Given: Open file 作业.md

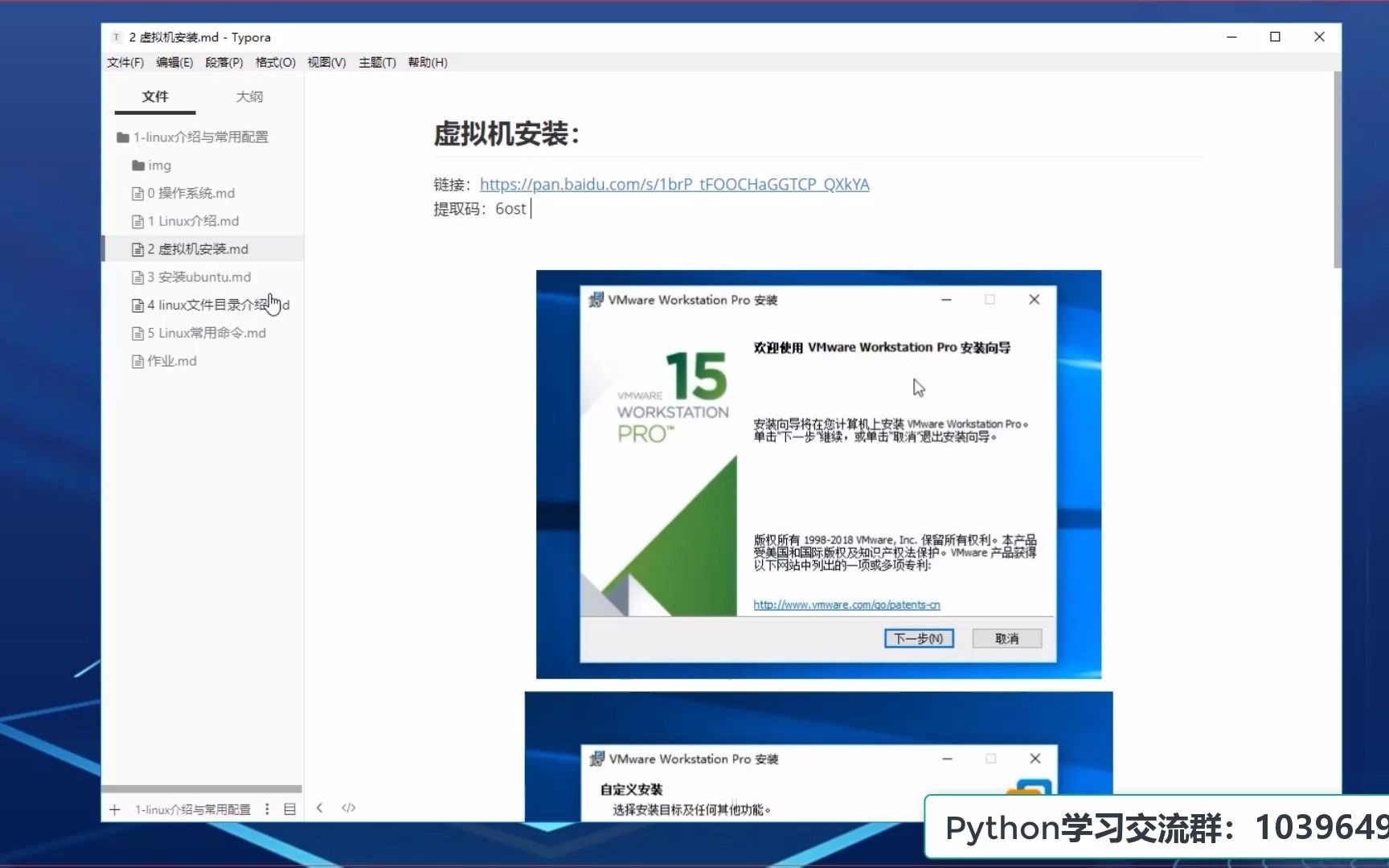Looking at the screenshot, I should click(172, 361).
